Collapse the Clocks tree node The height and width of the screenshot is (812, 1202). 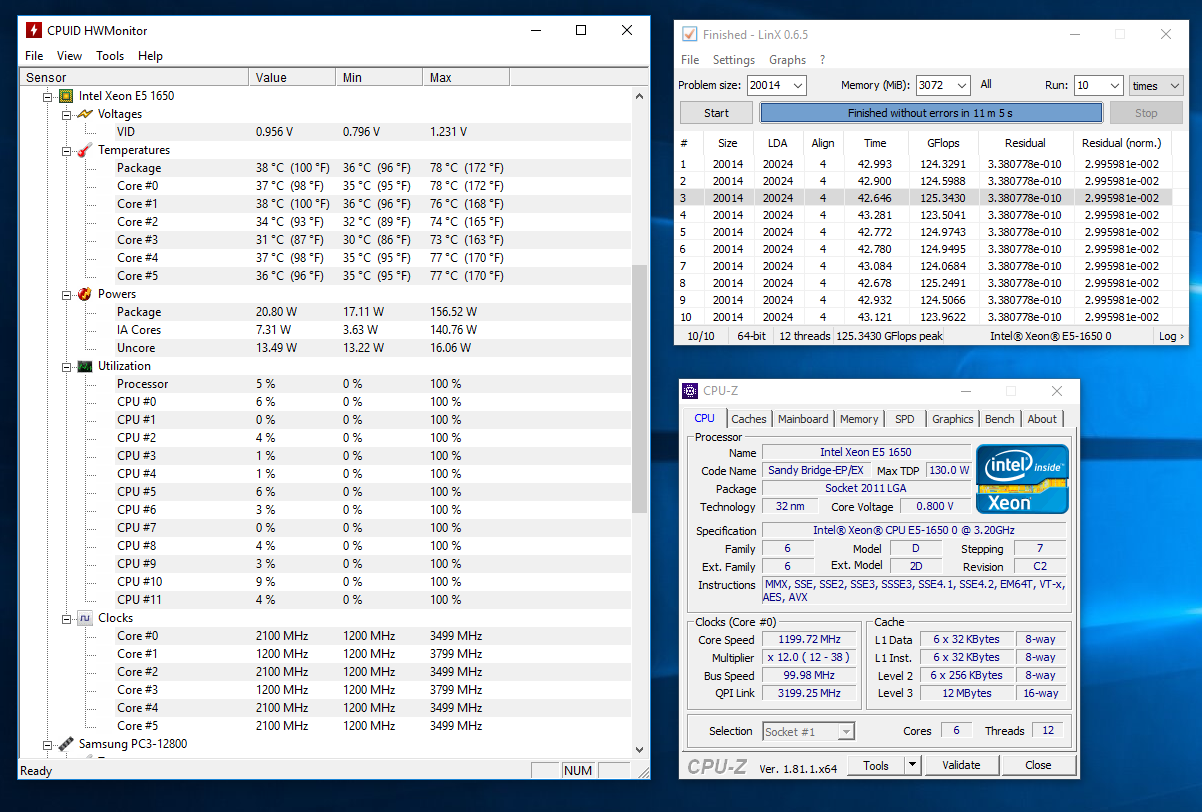click(x=67, y=618)
